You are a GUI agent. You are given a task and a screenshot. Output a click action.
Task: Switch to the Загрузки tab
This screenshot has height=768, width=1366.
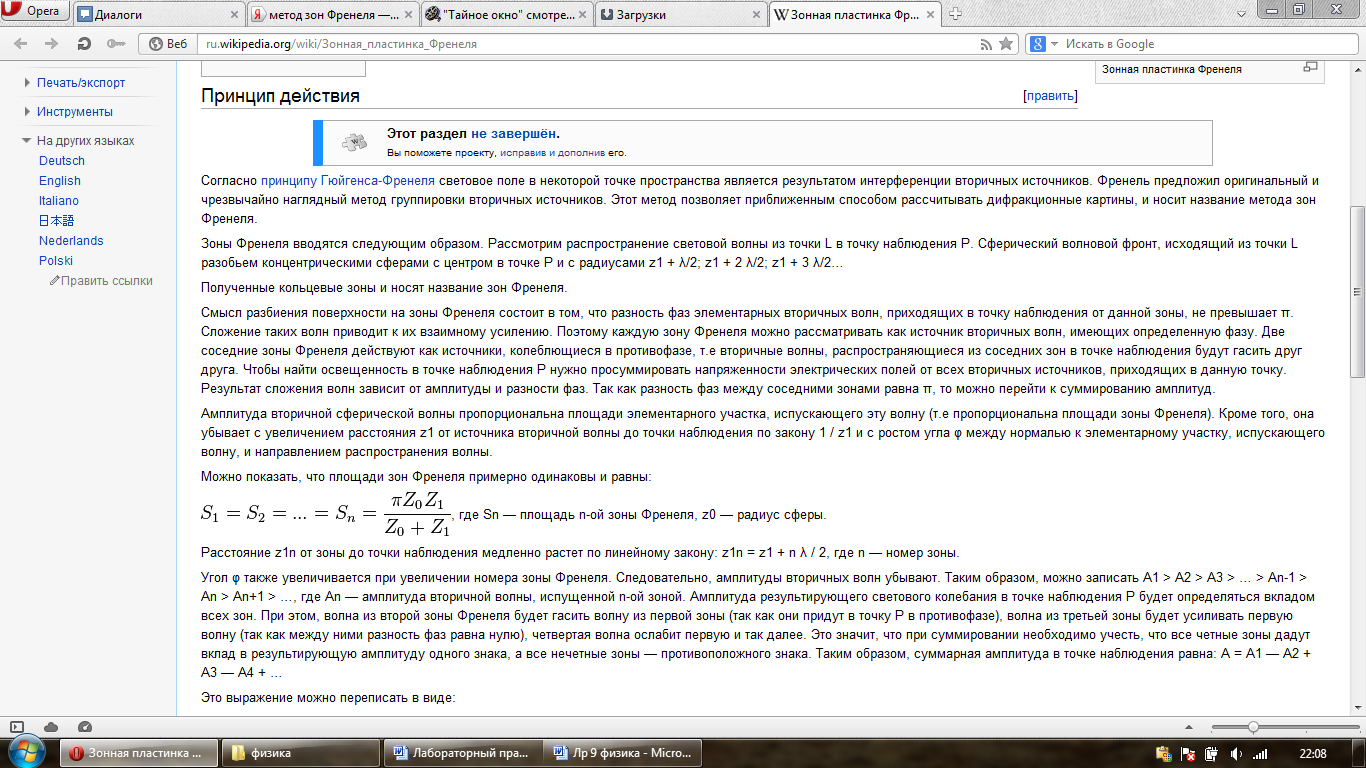[x=680, y=15]
